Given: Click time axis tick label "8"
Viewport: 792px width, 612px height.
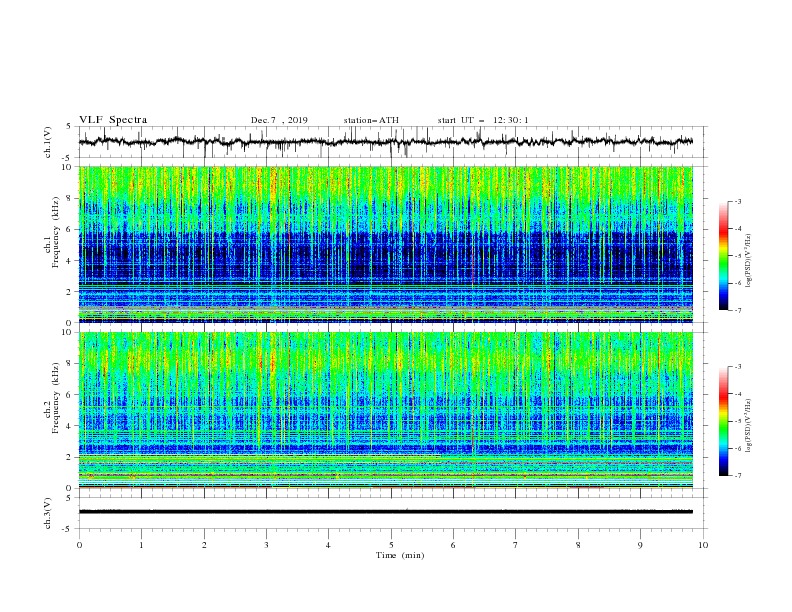Looking at the screenshot, I should [578, 545].
